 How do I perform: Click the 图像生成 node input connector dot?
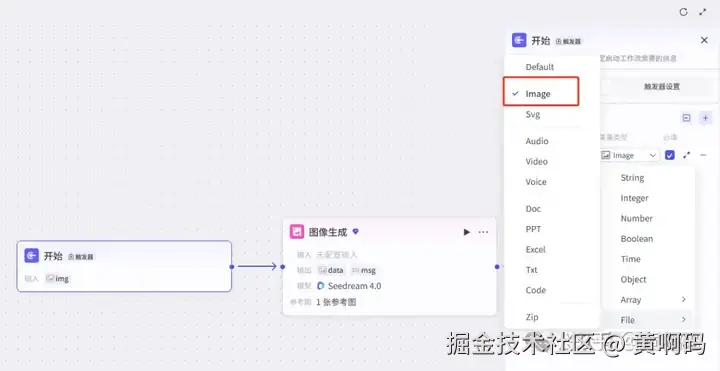click(x=282, y=266)
